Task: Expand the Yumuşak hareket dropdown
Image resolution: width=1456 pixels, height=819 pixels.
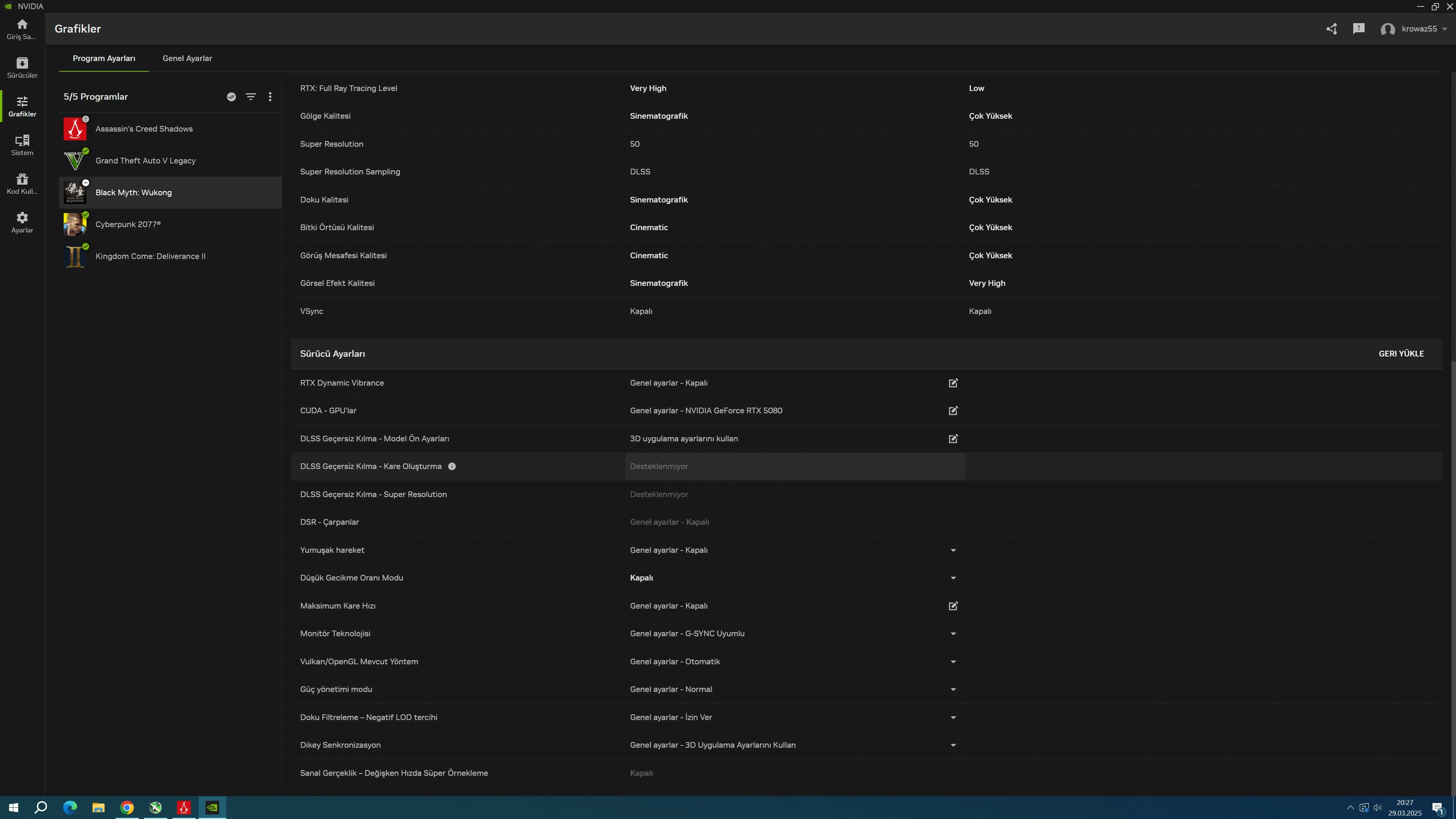Action: (953, 551)
